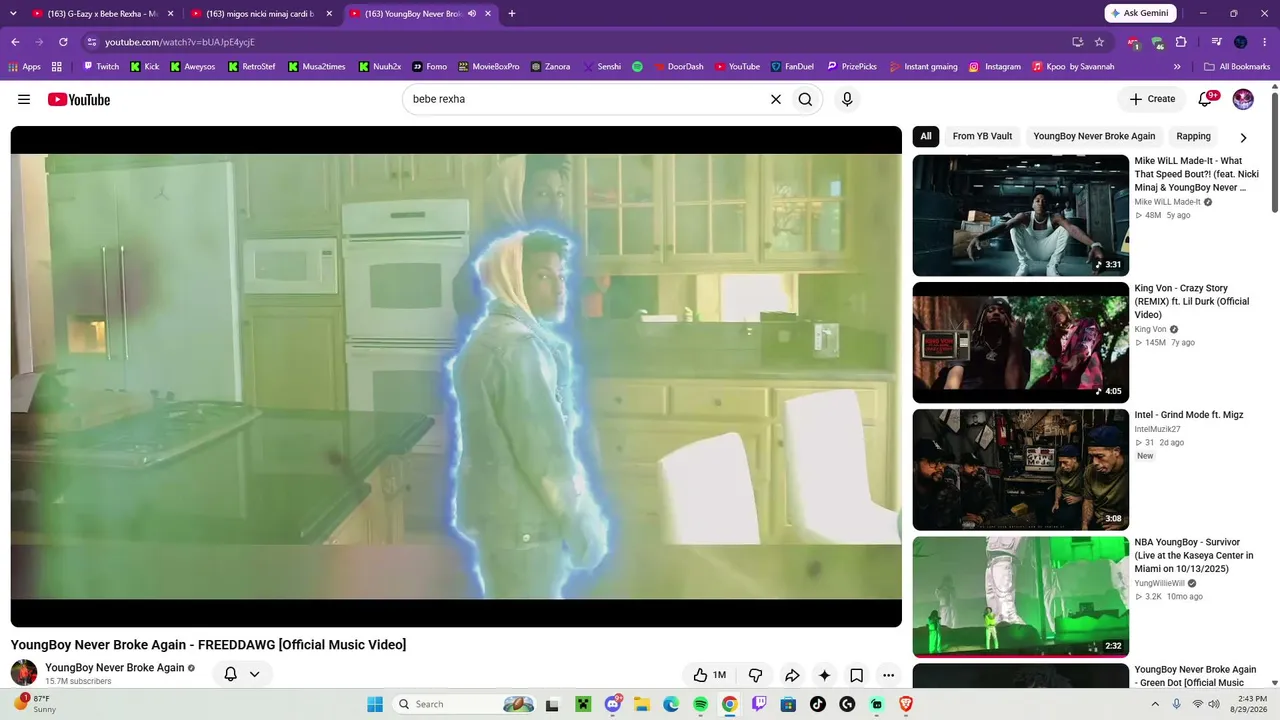
Task: Open Ask Gemini
Action: point(1141,13)
